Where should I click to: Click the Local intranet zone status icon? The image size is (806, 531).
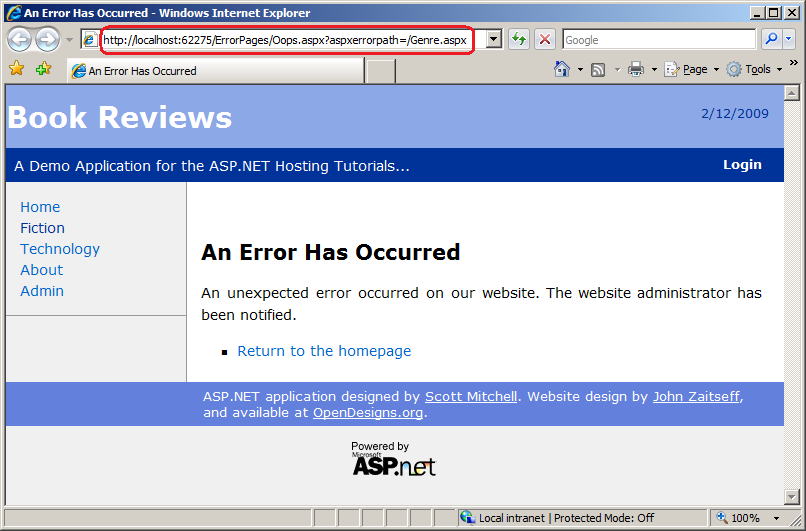pos(467,517)
